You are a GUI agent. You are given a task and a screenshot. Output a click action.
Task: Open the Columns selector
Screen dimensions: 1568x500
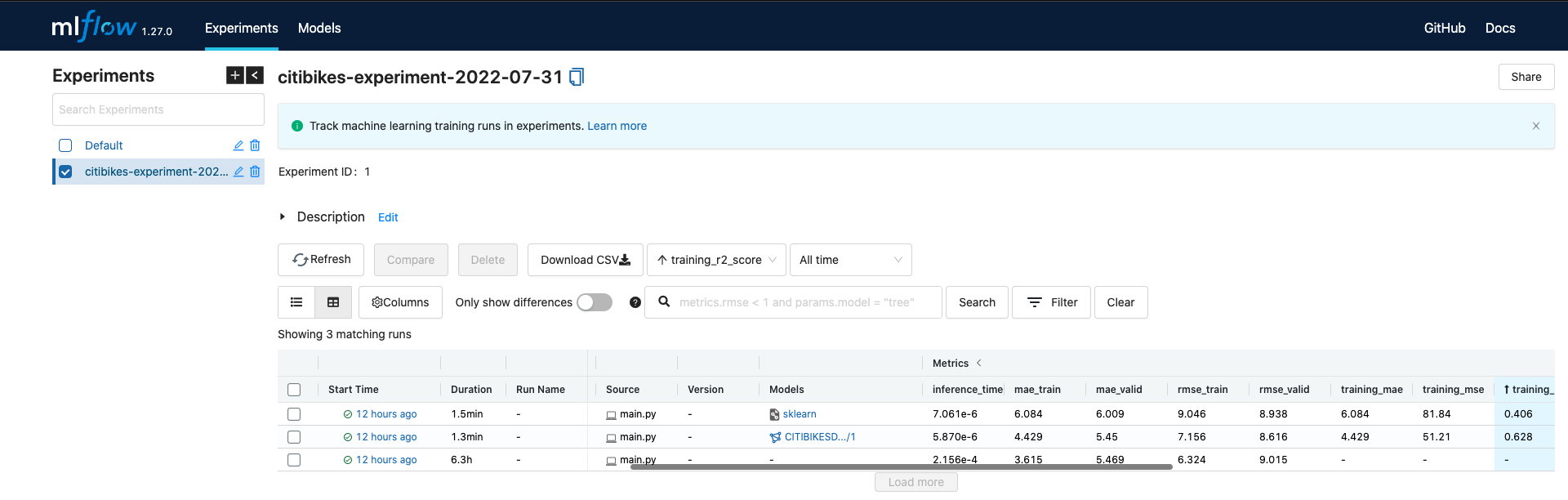pos(400,302)
